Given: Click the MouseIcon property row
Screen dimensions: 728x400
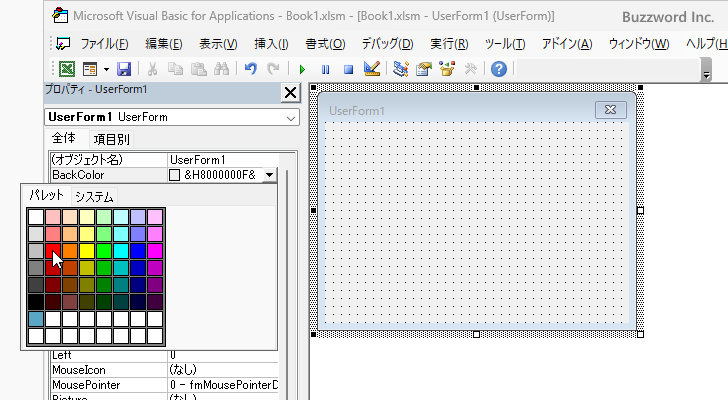Looking at the screenshot, I should 164,370.
